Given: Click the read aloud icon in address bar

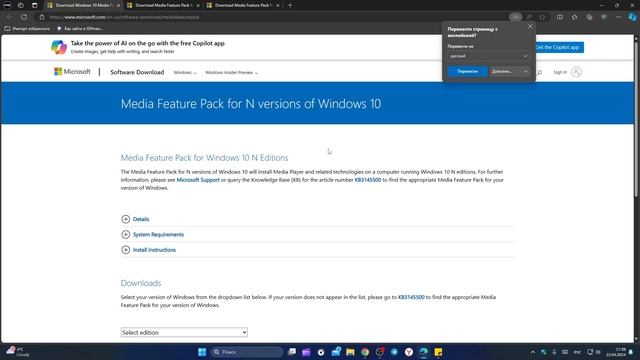Looking at the screenshot, I should coord(529,17).
